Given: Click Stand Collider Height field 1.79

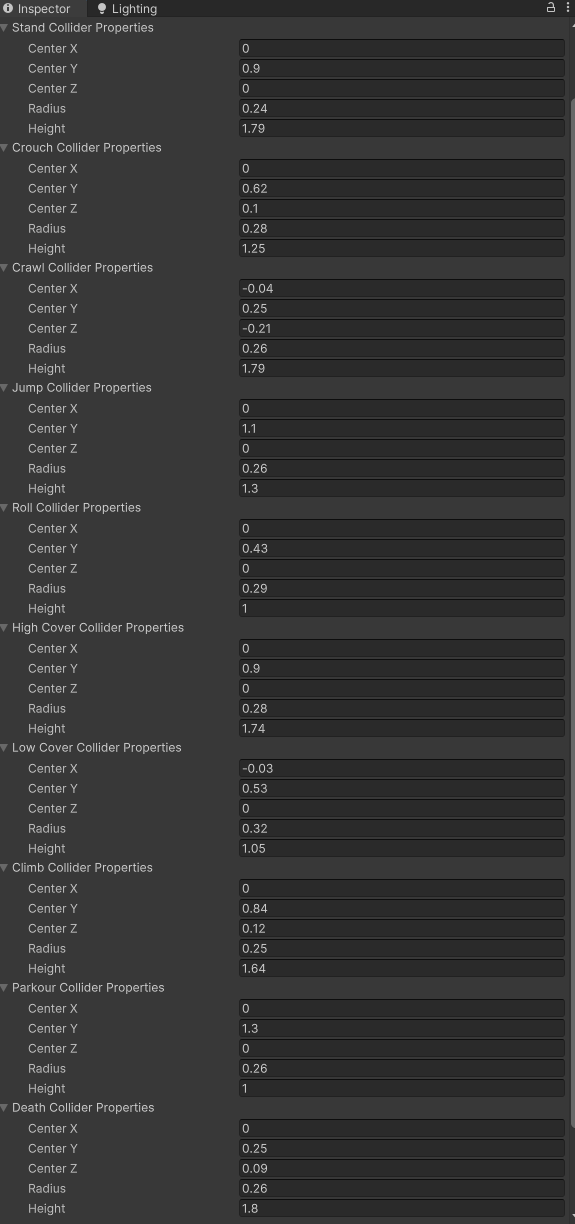Looking at the screenshot, I should (x=402, y=129).
